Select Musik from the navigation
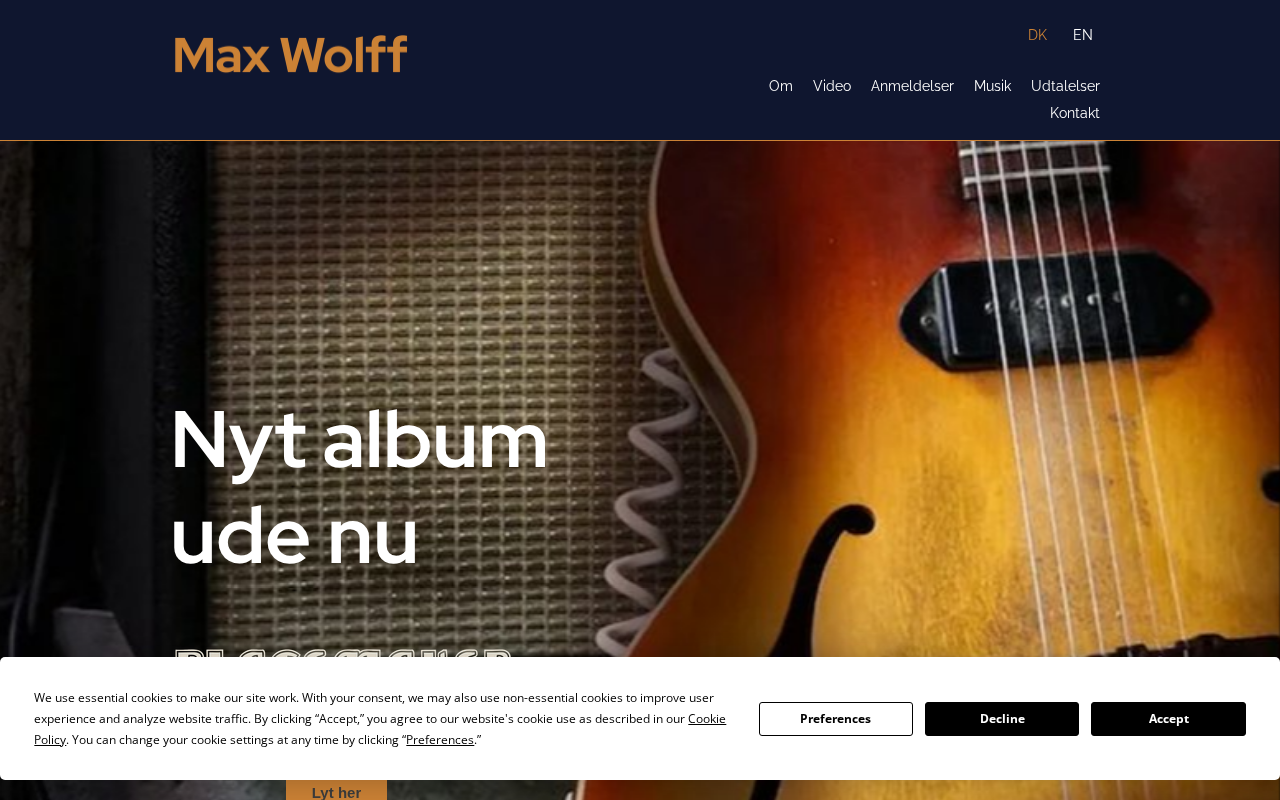This screenshot has height=800, width=1280. (x=992, y=86)
